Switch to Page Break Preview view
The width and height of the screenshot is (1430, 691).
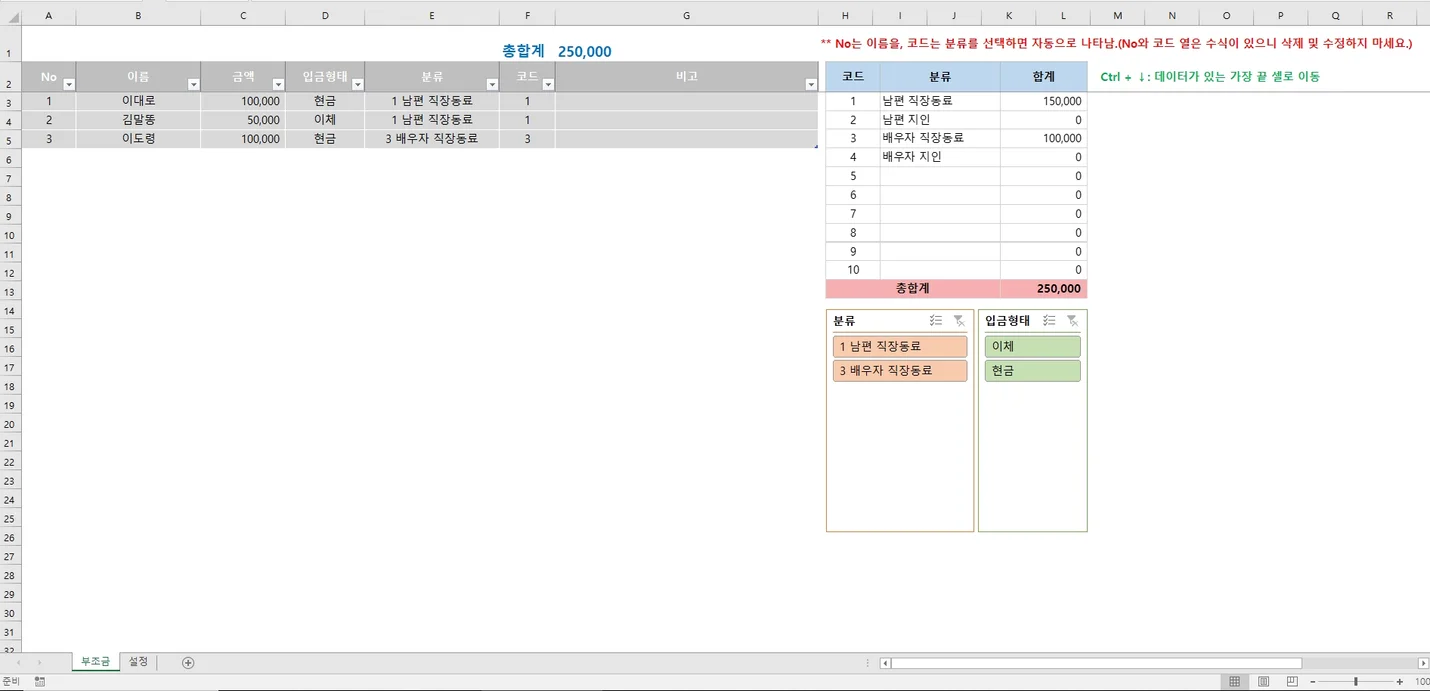click(x=1292, y=681)
